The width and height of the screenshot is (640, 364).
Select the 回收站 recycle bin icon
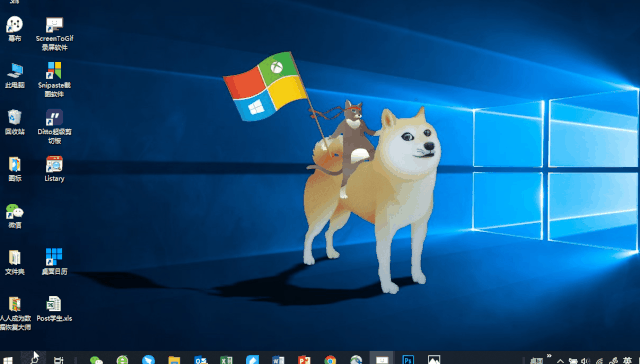click(15, 122)
